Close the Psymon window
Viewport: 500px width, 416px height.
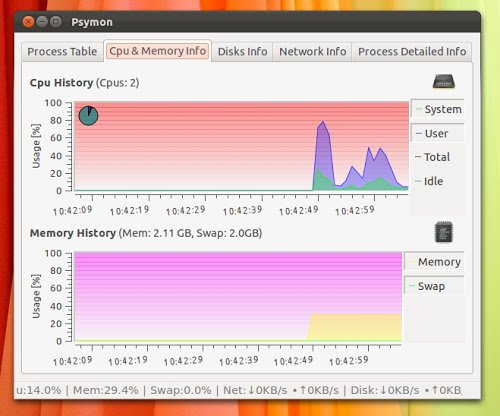point(28,22)
